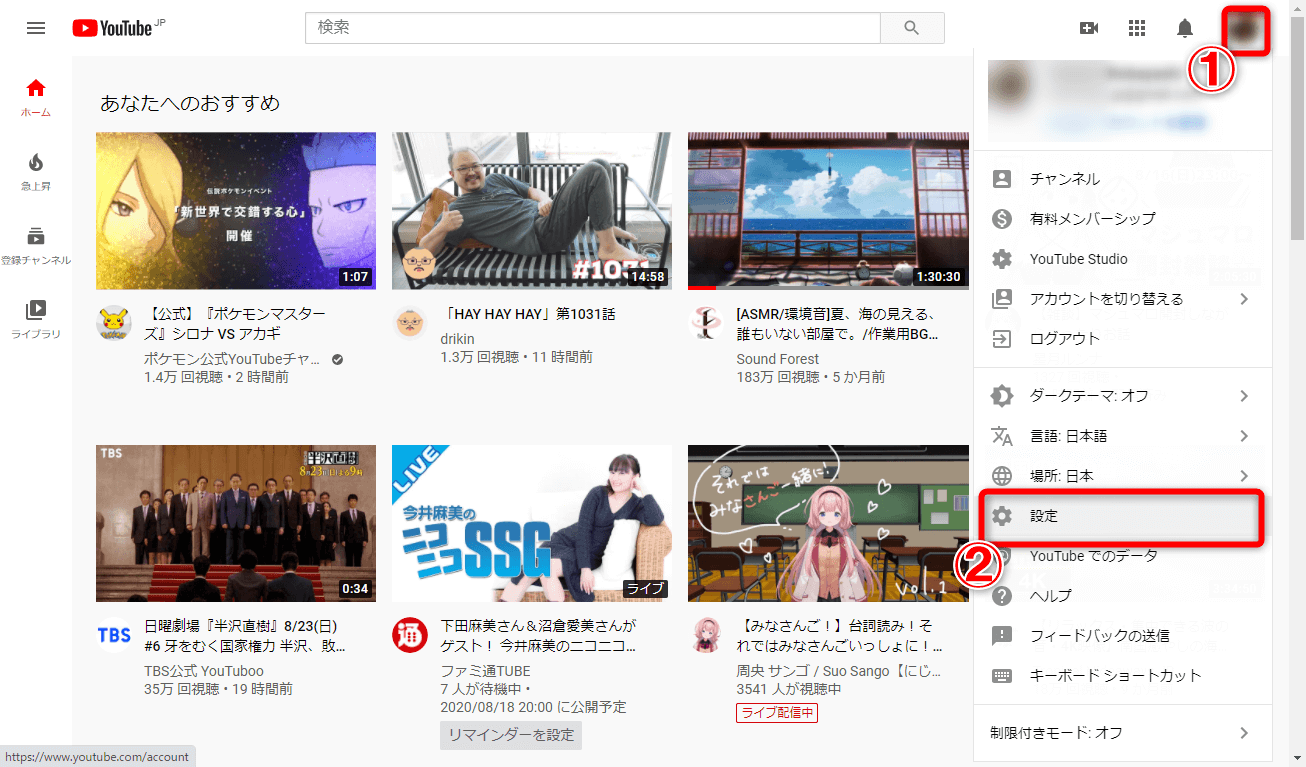Open the 日曜劇場『半沢直樹』 video title

245,636
